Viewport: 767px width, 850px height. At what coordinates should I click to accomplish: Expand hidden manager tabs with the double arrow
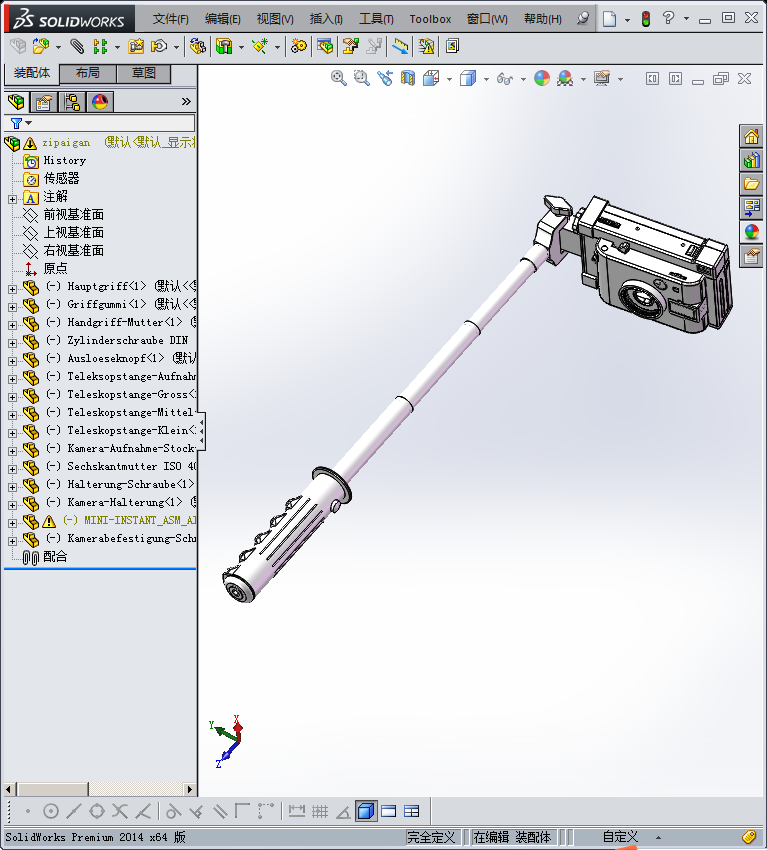186,101
